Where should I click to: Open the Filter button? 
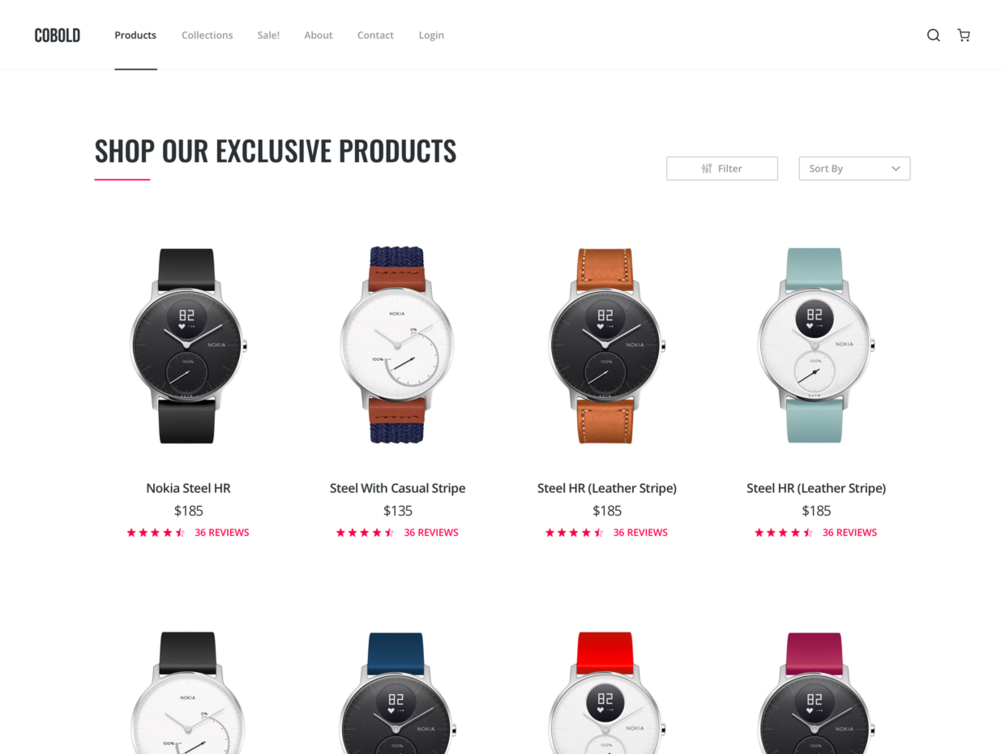722,169
